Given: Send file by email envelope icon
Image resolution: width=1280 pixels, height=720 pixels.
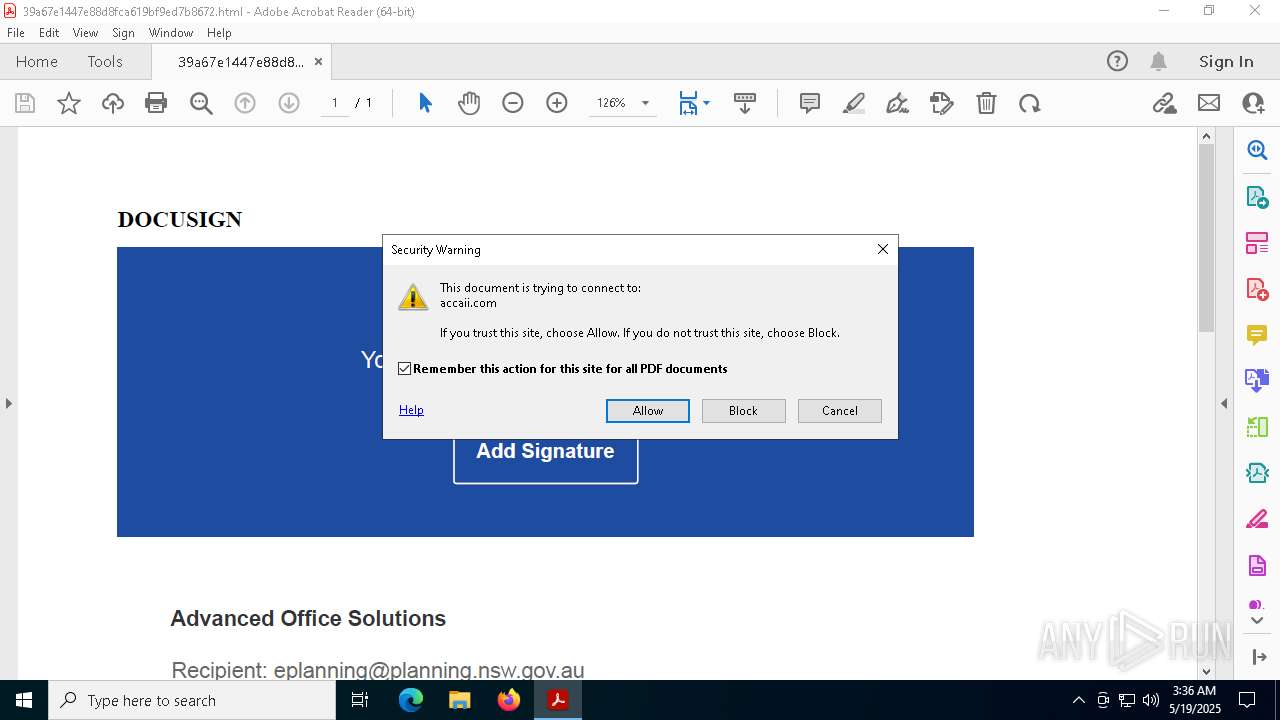Looking at the screenshot, I should [x=1209, y=103].
